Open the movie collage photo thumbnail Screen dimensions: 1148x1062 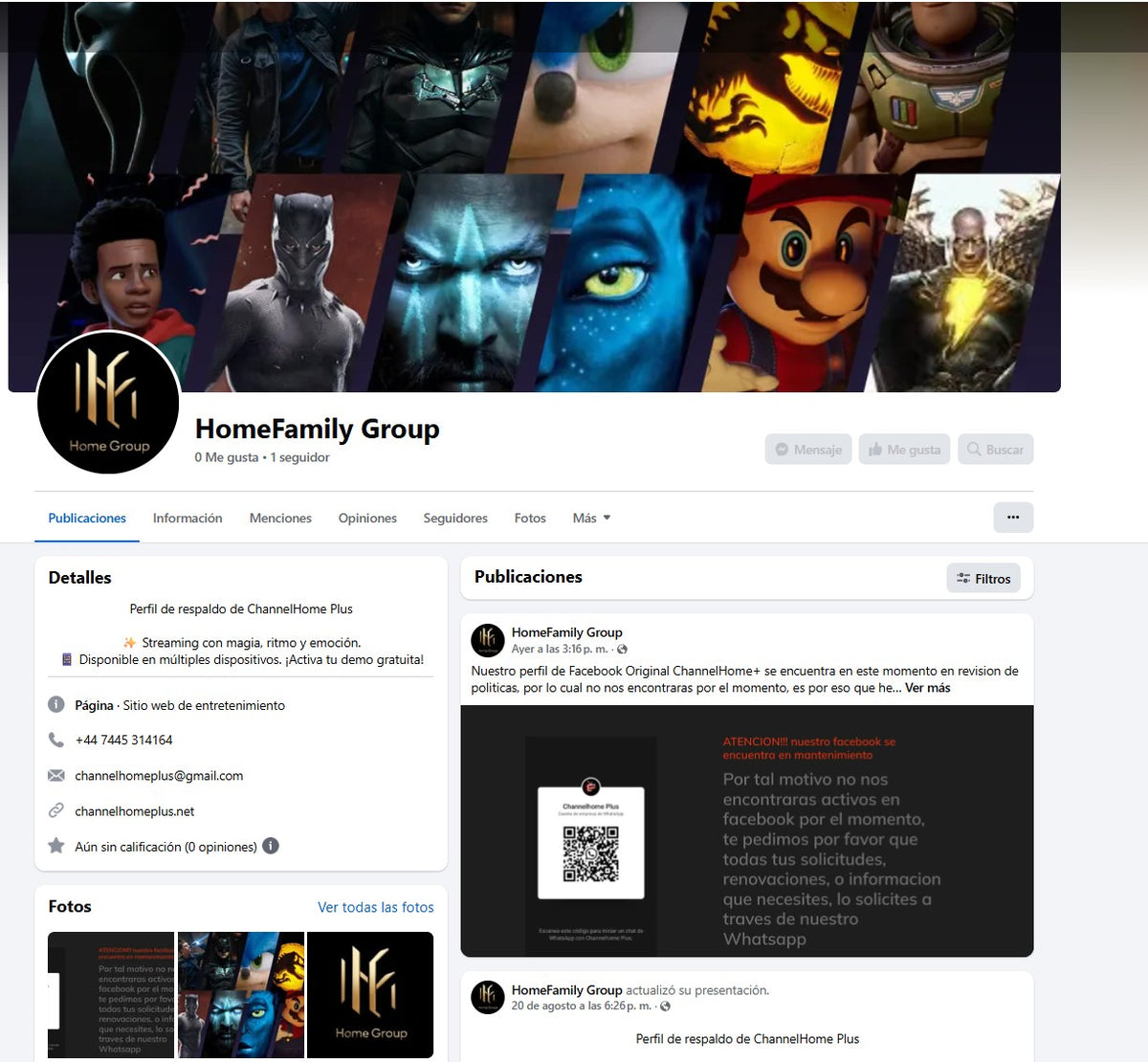click(x=241, y=995)
